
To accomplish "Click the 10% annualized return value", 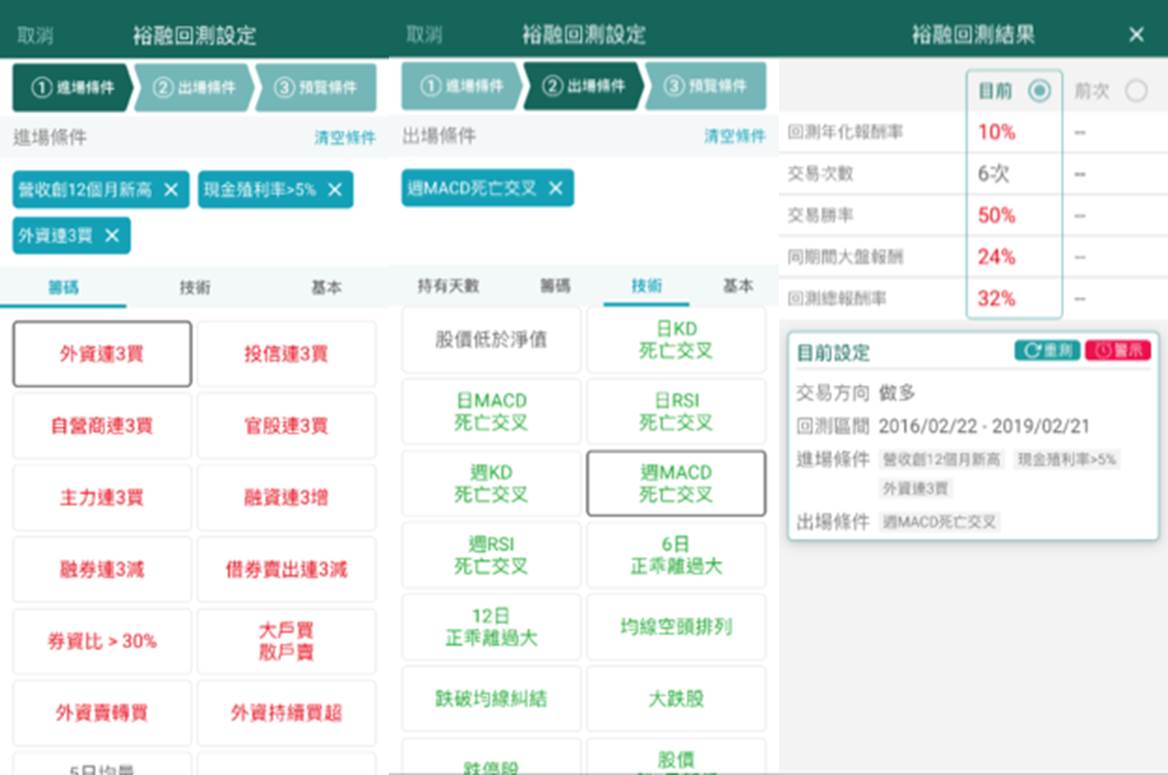I will 996,132.
